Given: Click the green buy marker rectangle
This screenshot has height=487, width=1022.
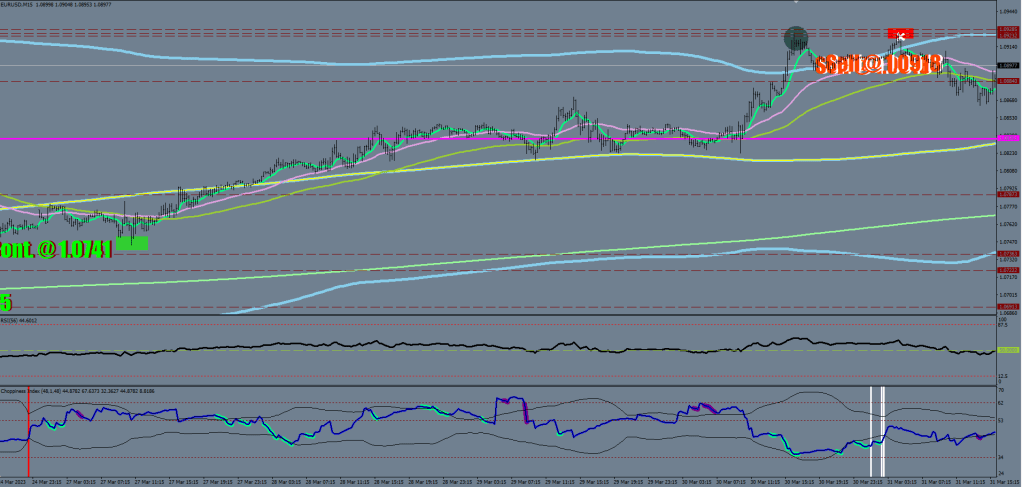Looking at the screenshot, I should click(x=132, y=242).
